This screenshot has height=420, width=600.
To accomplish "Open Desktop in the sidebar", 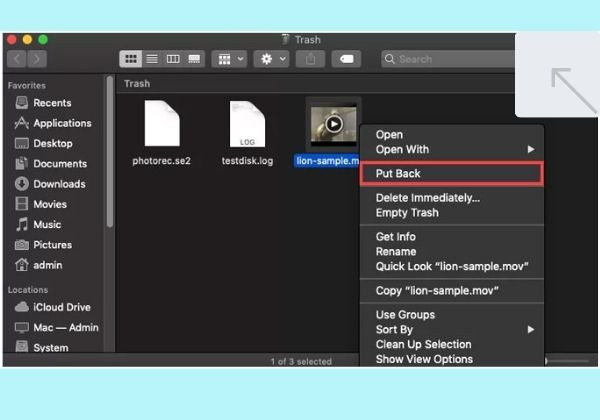I will (44, 143).
